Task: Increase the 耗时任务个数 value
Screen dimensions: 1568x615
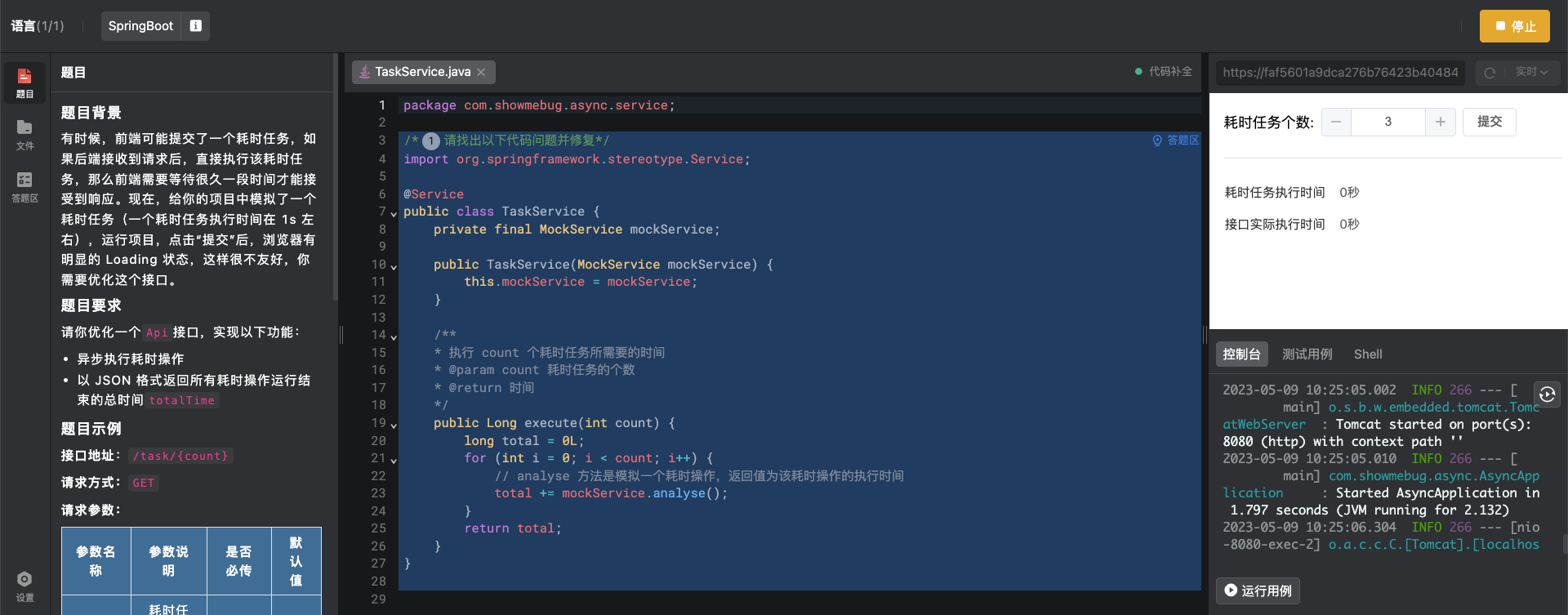Action: [x=1441, y=122]
